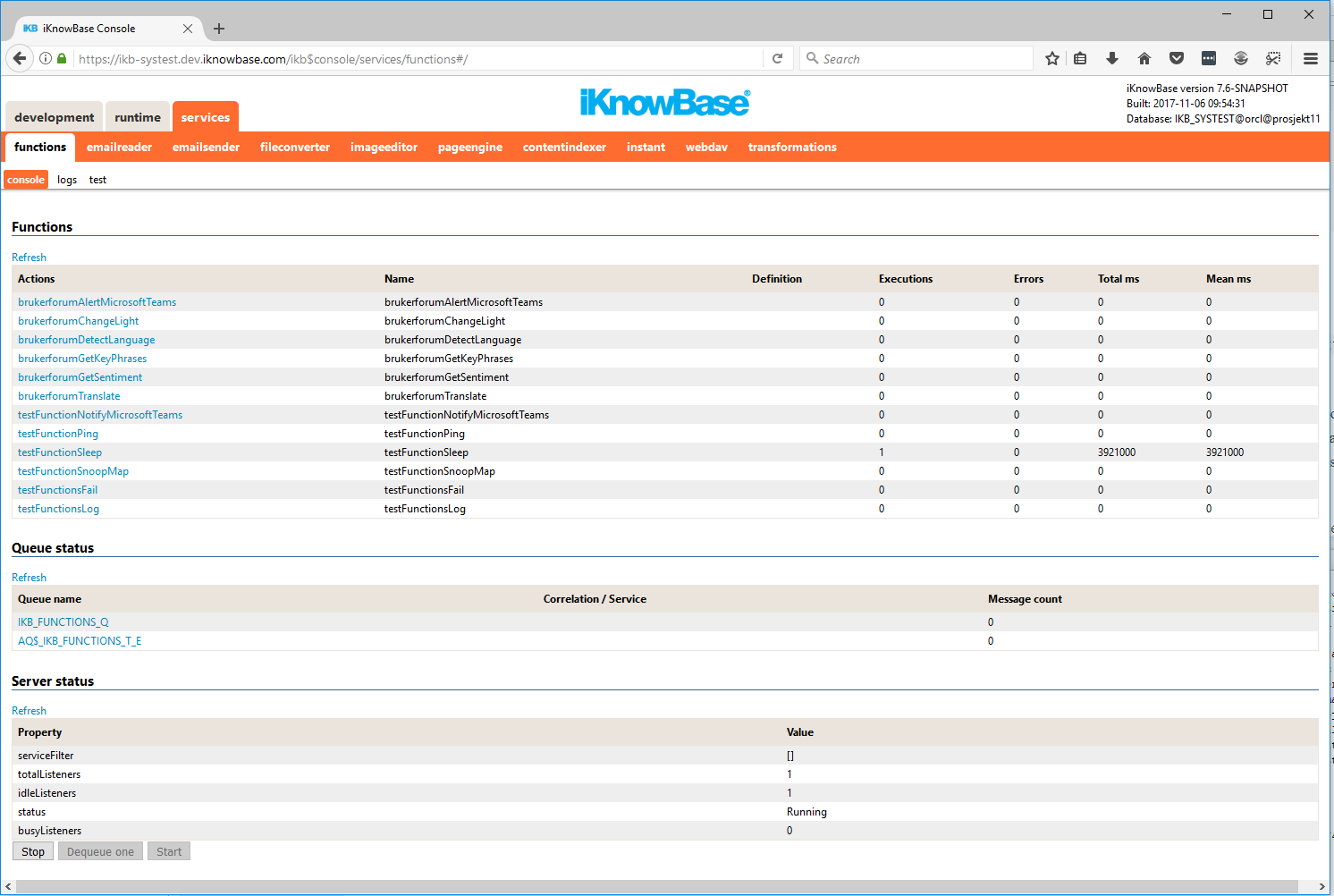Refresh the Queue status table

click(29, 578)
